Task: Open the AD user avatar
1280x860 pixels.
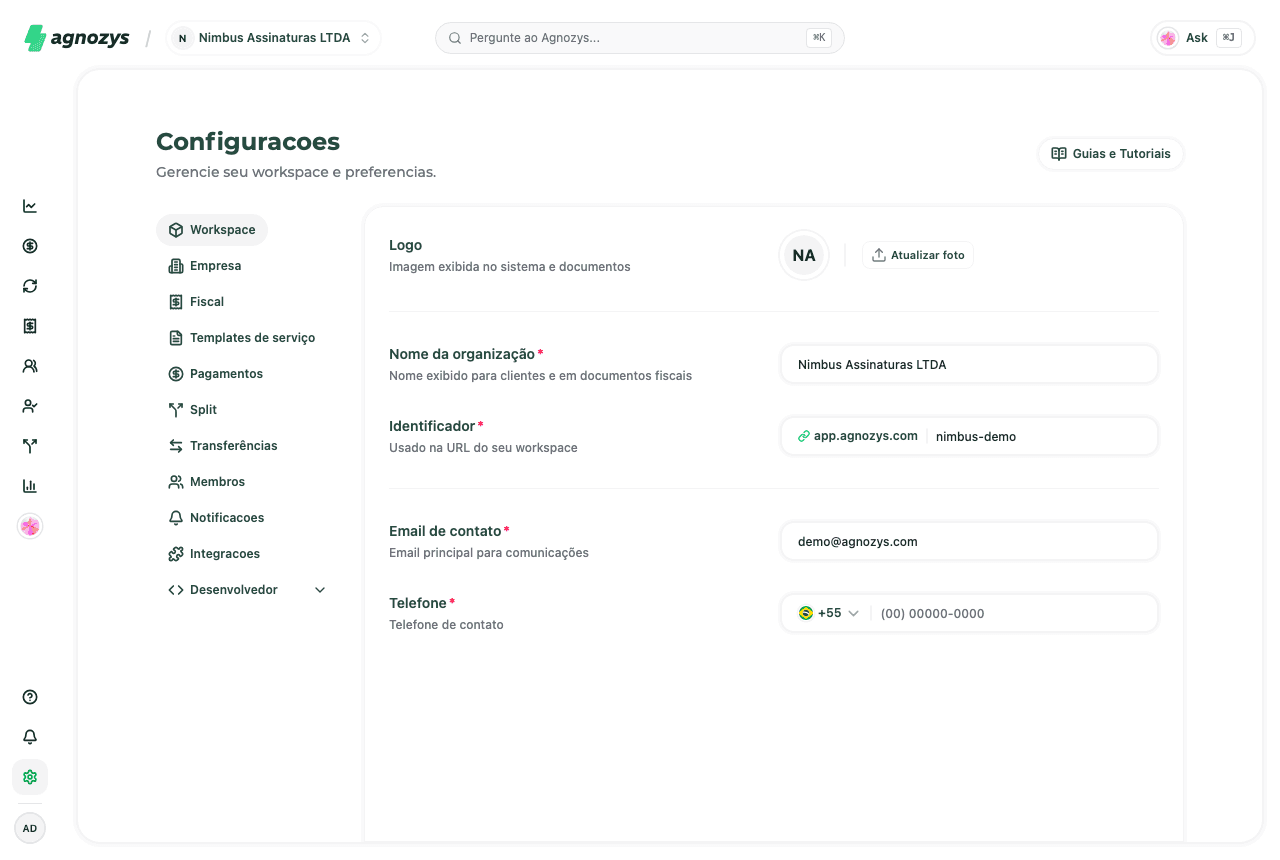Action: tap(30, 828)
